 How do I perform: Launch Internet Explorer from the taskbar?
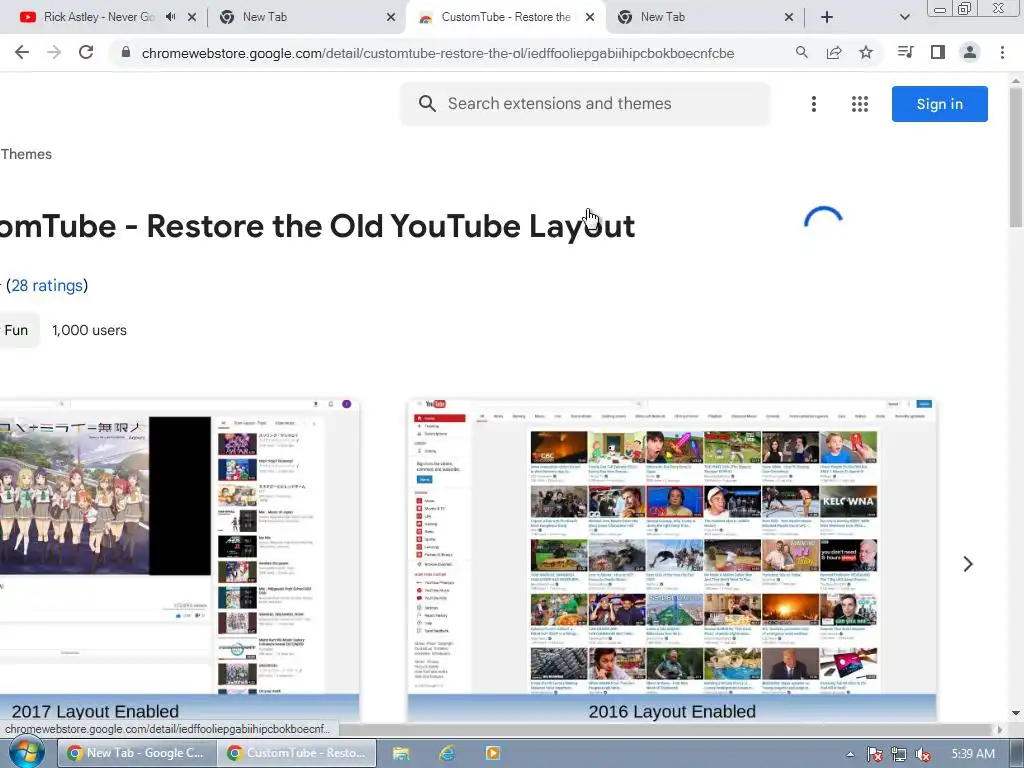[x=447, y=754]
